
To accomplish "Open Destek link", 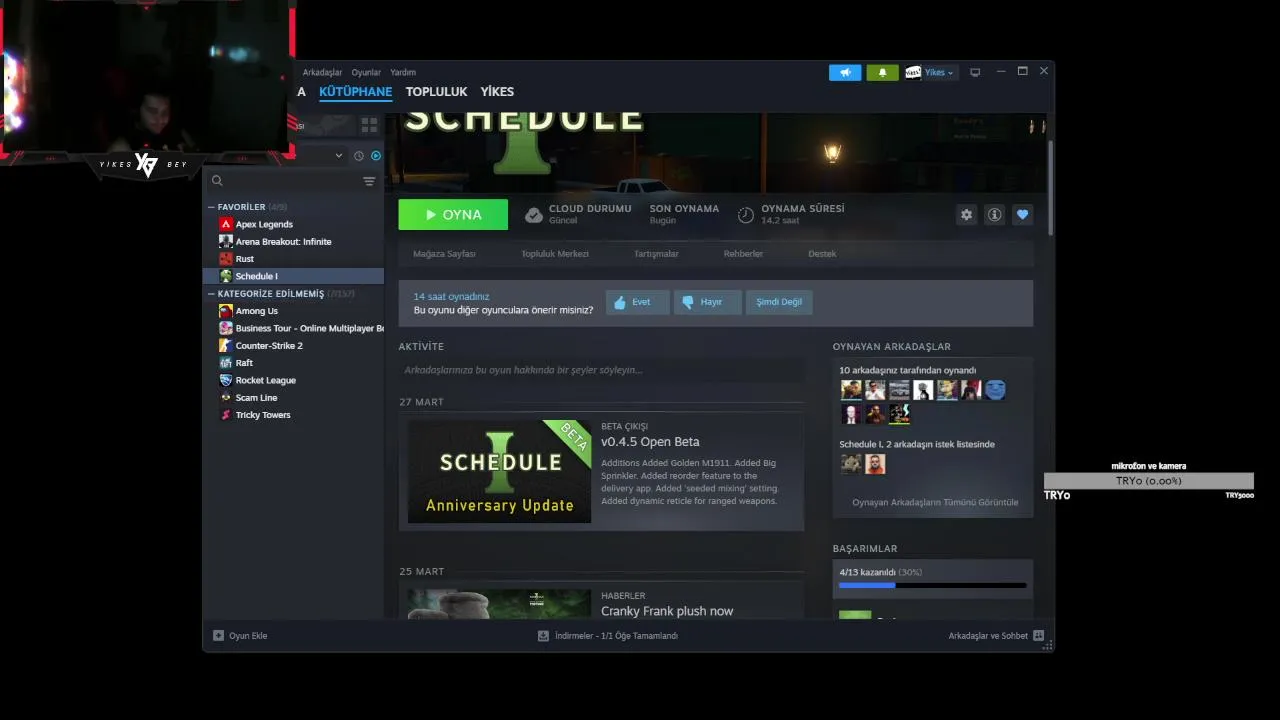I will (822, 254).
